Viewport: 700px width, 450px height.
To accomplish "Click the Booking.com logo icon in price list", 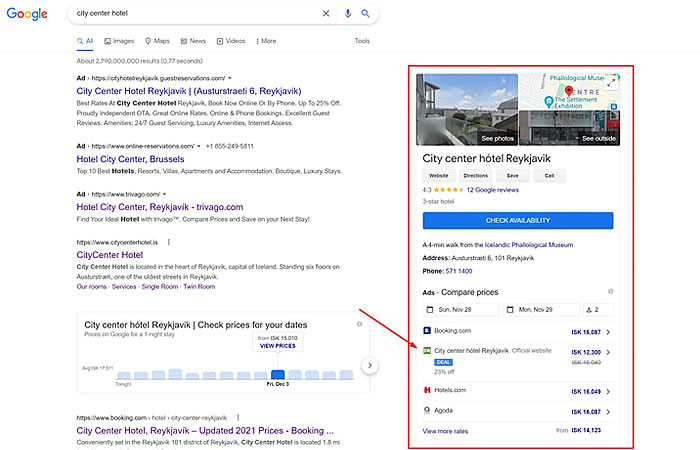I will [x=427, y=331].
